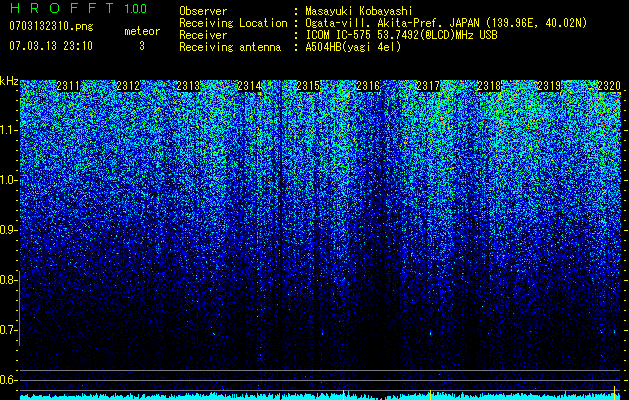Click the 2314 time marker
This screenshot has height=400, width=629.
[249, 85]
